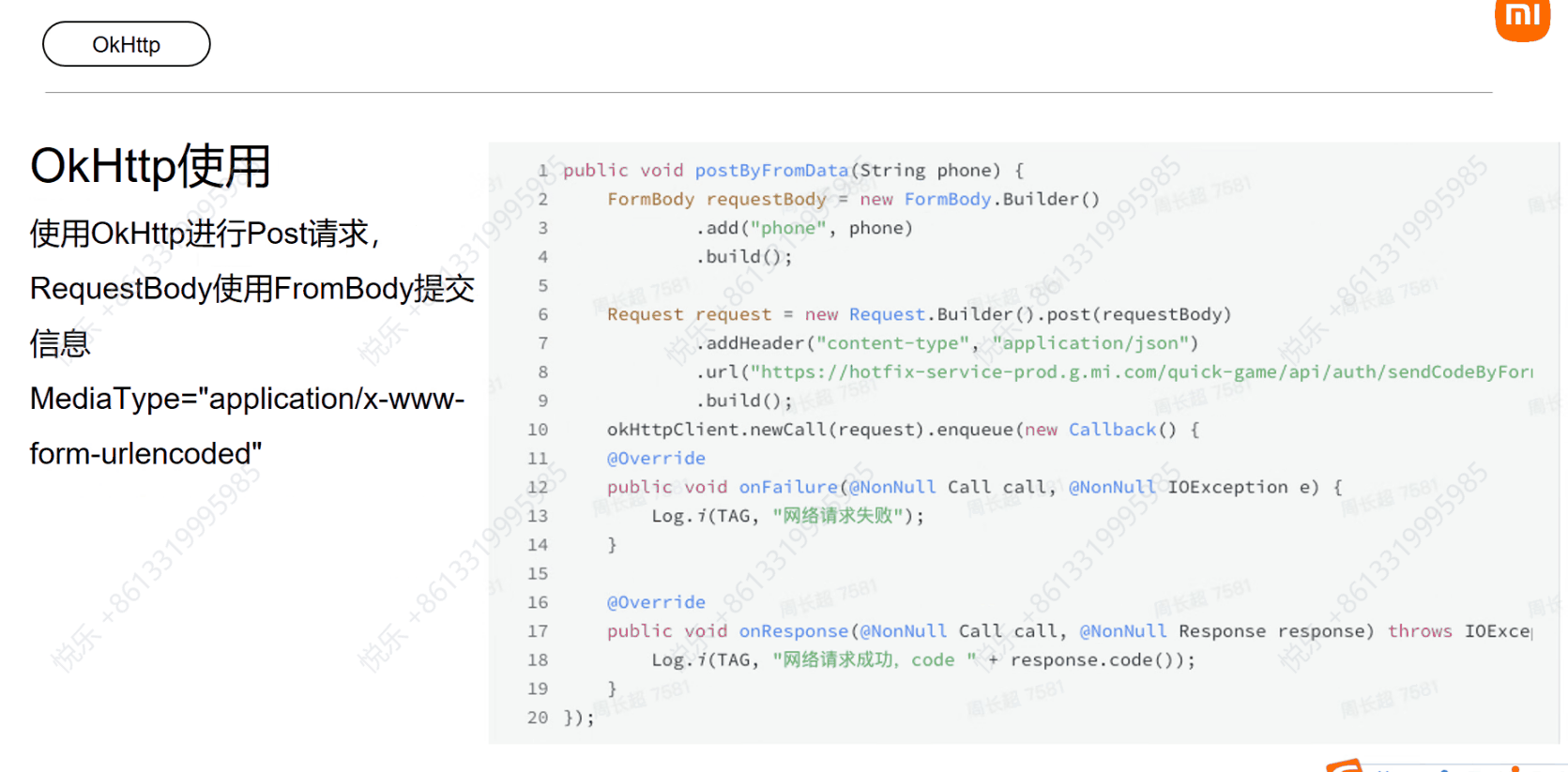
Task: Click the OkHttp pill label
Action: pyautogui.click(x=126, y=44)
